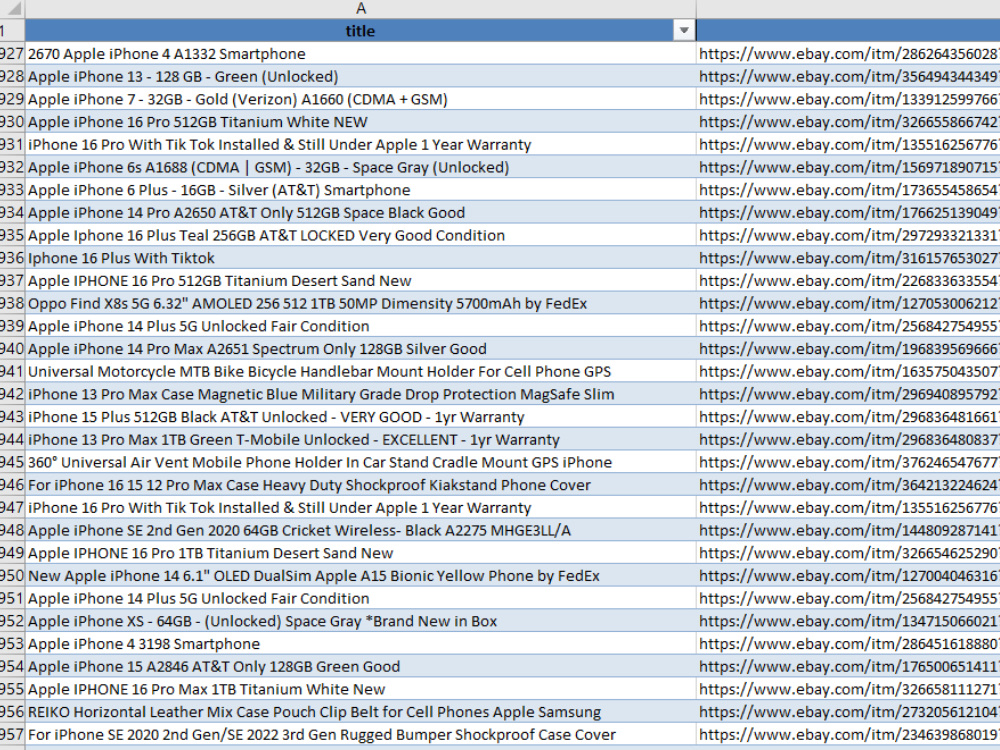Select 'iPhone 13 Pro Max Case Magnetic Blue' cell

coord(360,394)
